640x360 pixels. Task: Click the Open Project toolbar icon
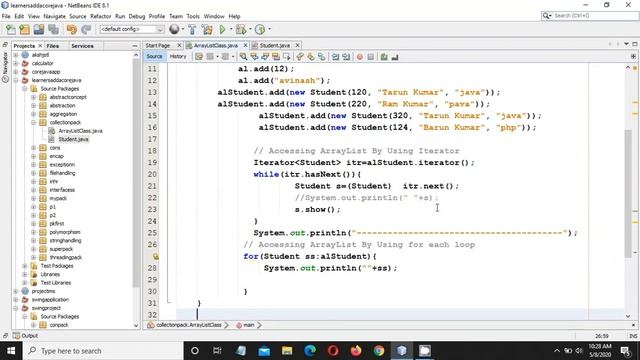click(x=39, y=29)
